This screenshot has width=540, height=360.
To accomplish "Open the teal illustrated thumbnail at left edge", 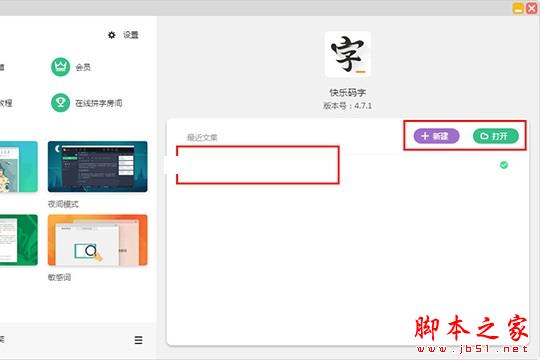I will [19, 166].
